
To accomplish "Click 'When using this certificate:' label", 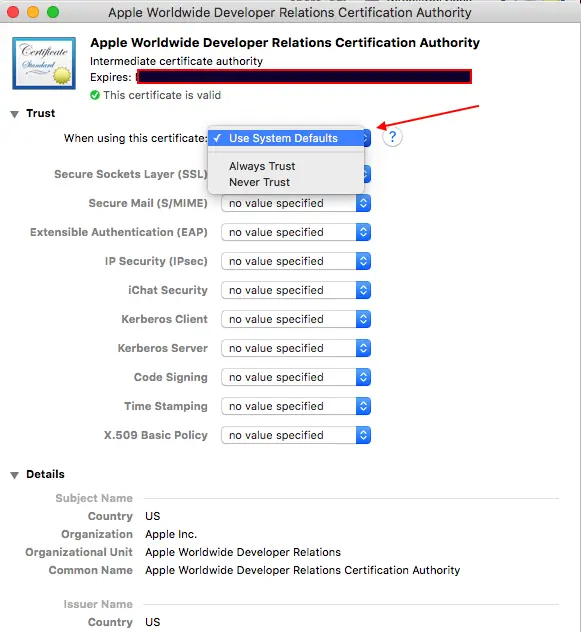I will [135, 138].
